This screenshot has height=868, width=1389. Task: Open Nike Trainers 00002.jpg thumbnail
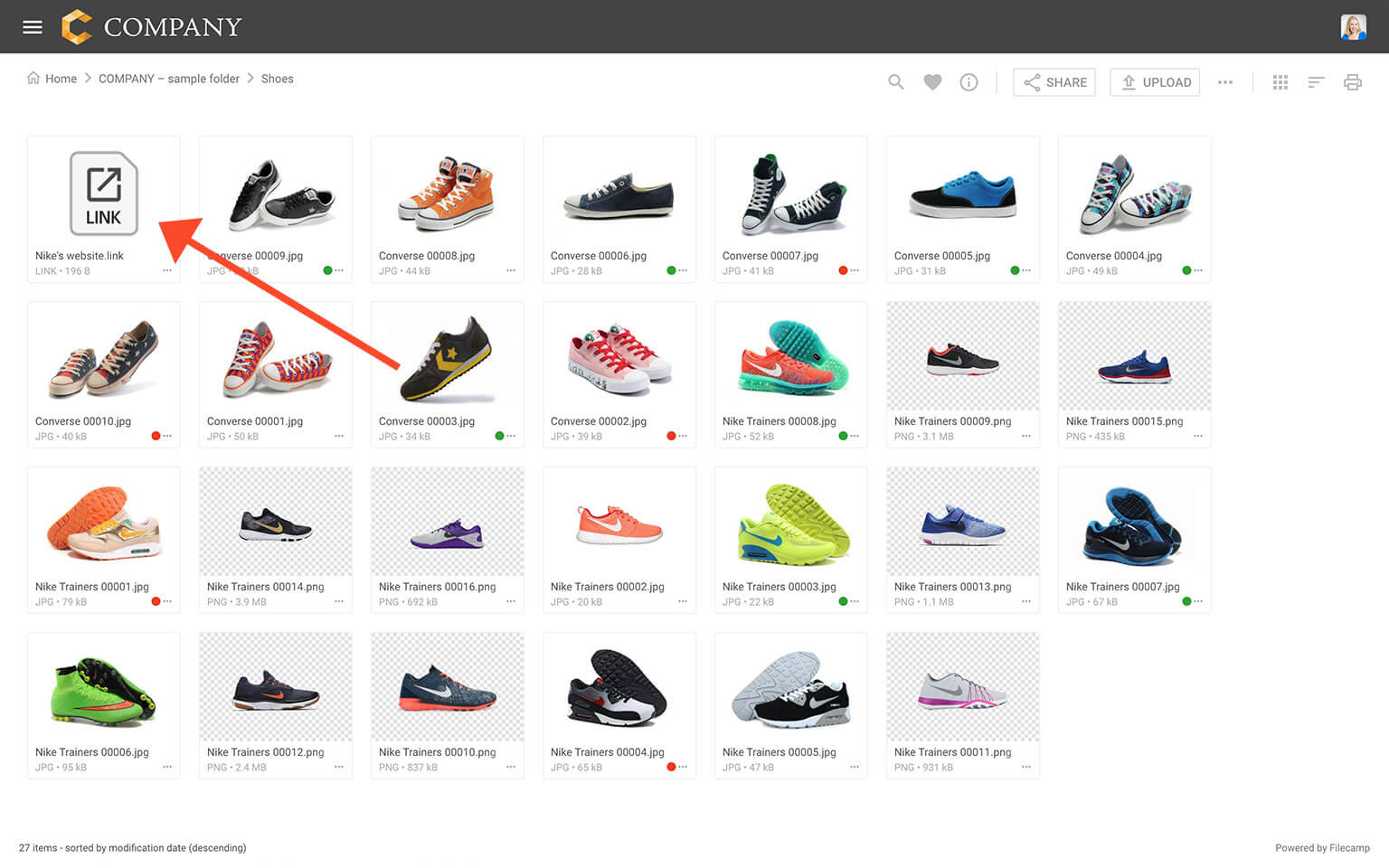pos(619,523)
